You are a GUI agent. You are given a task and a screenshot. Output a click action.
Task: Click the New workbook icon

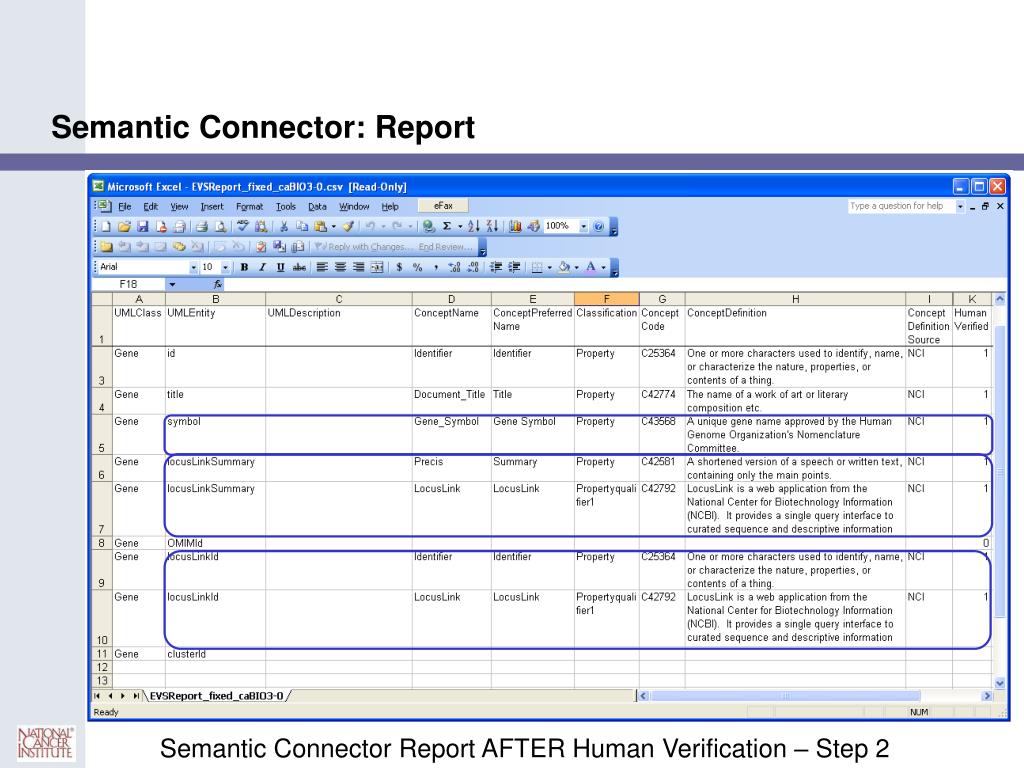point(106,227)
